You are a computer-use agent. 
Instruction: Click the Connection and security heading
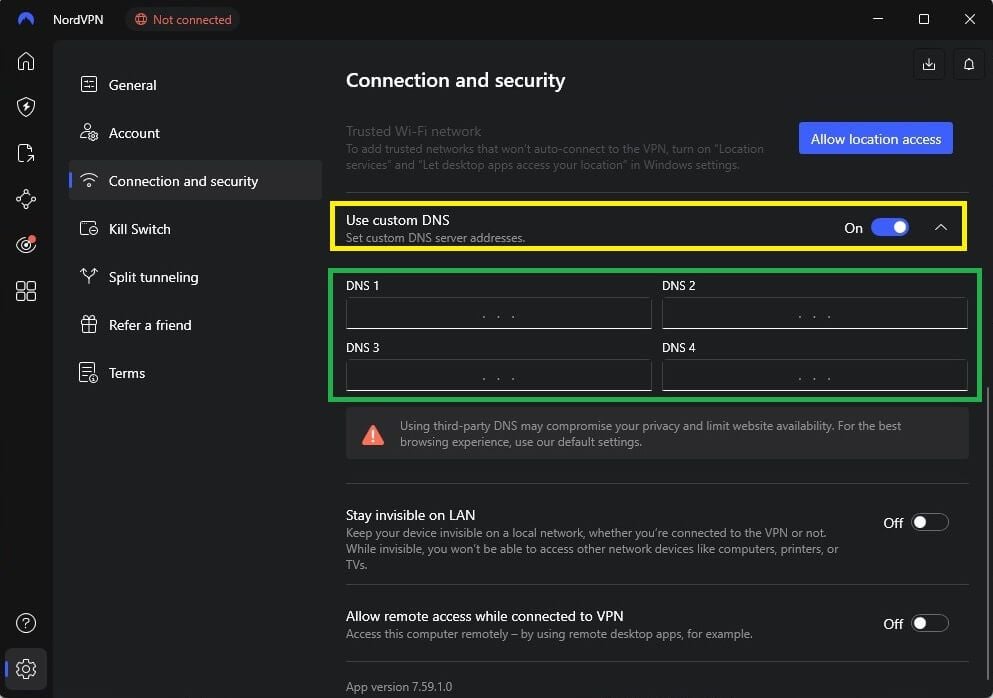455,80
